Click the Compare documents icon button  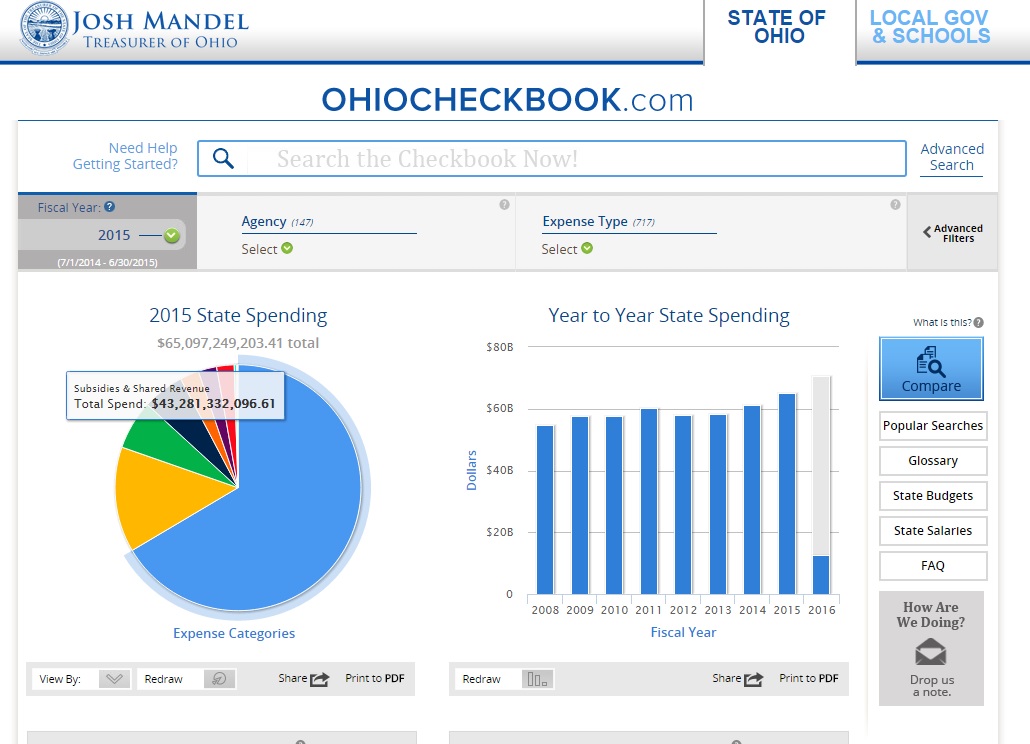click(931, 368)
